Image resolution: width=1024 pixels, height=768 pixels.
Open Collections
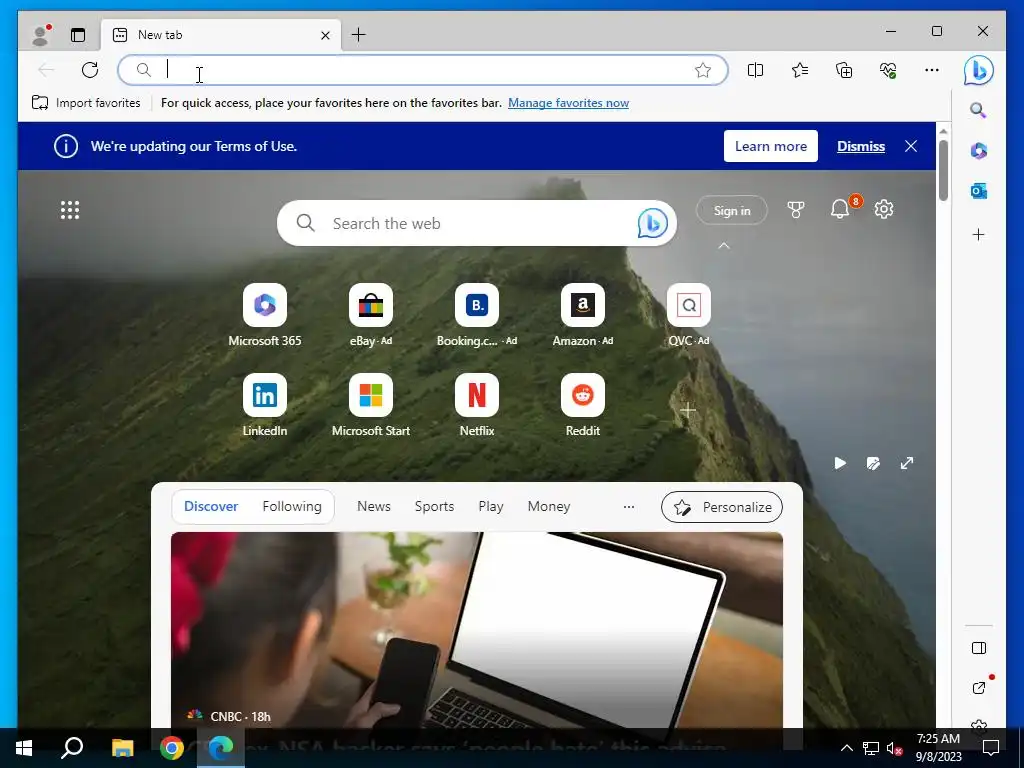coord(844,70)
